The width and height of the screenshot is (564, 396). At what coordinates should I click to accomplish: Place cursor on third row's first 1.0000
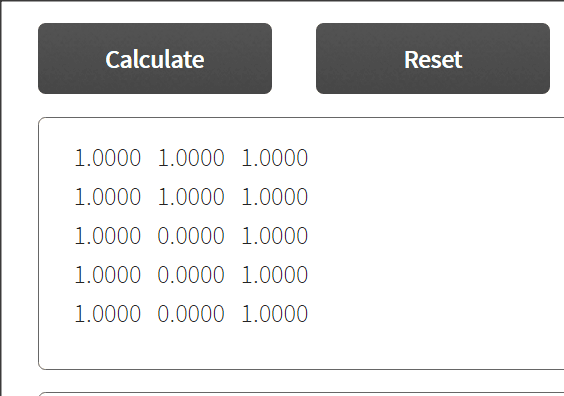[108, 236]
